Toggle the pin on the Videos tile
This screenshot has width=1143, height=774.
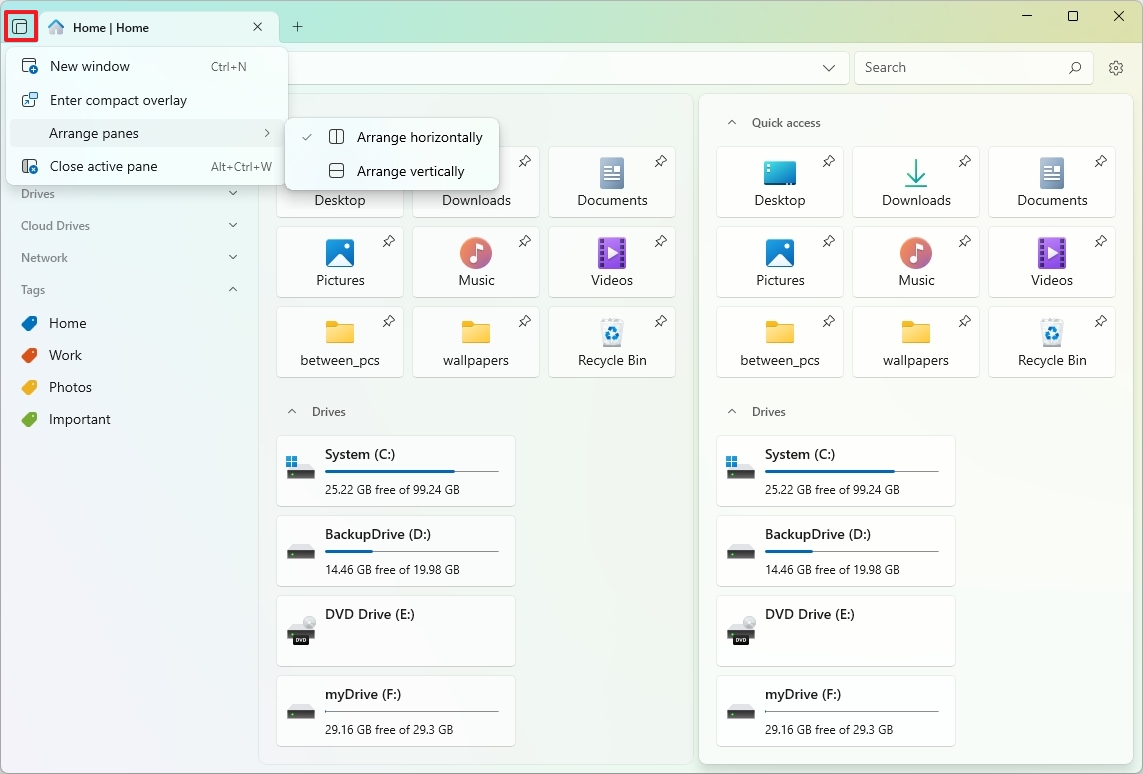point(660,241)
